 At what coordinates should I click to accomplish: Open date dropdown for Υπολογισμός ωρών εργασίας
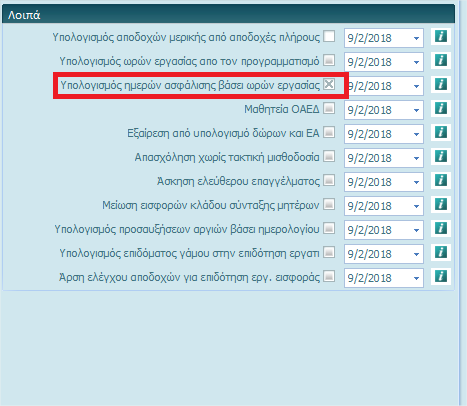point(416,62)
